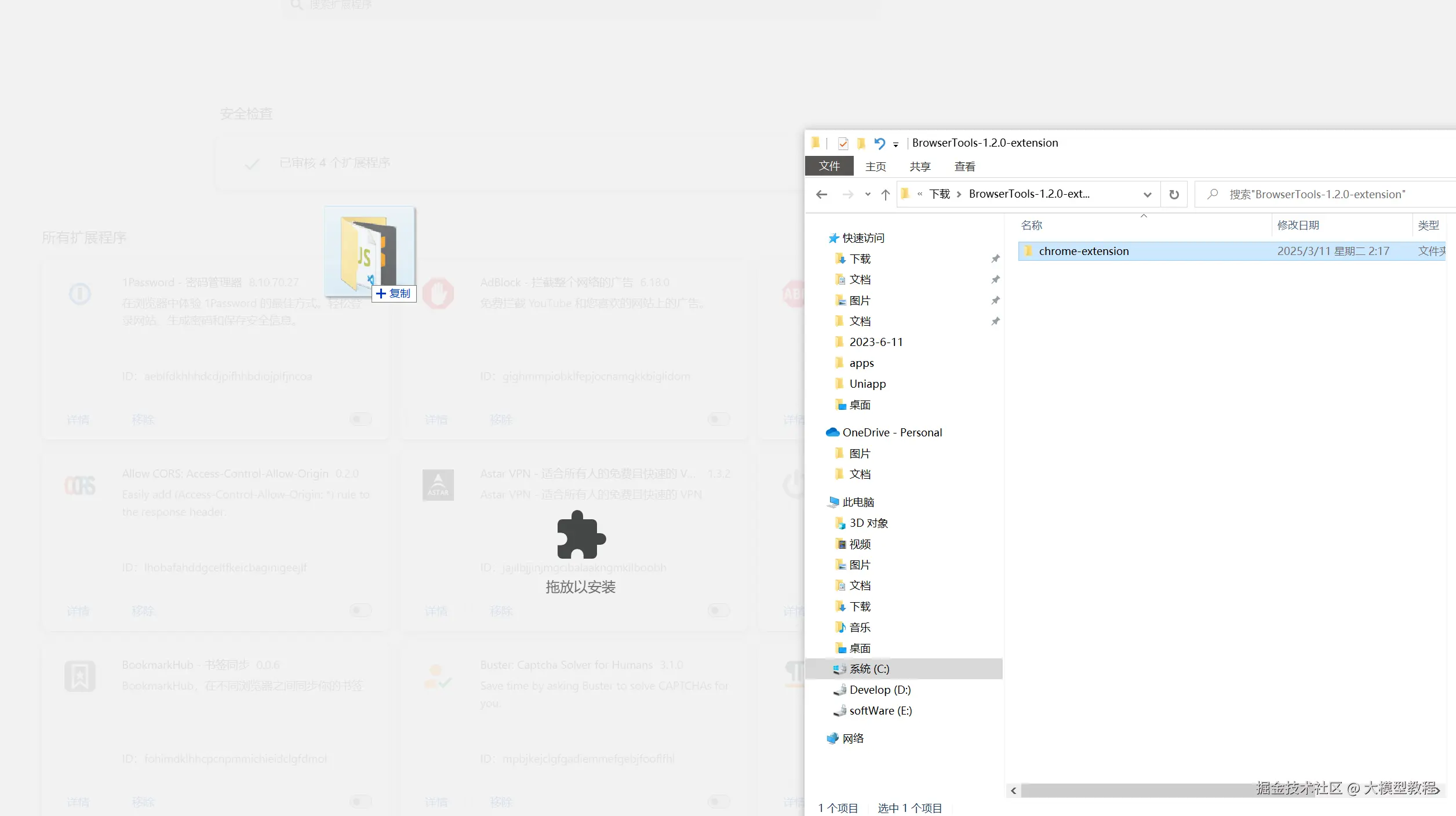Click the properties checkmark icon in title bar

click(843, 143)
